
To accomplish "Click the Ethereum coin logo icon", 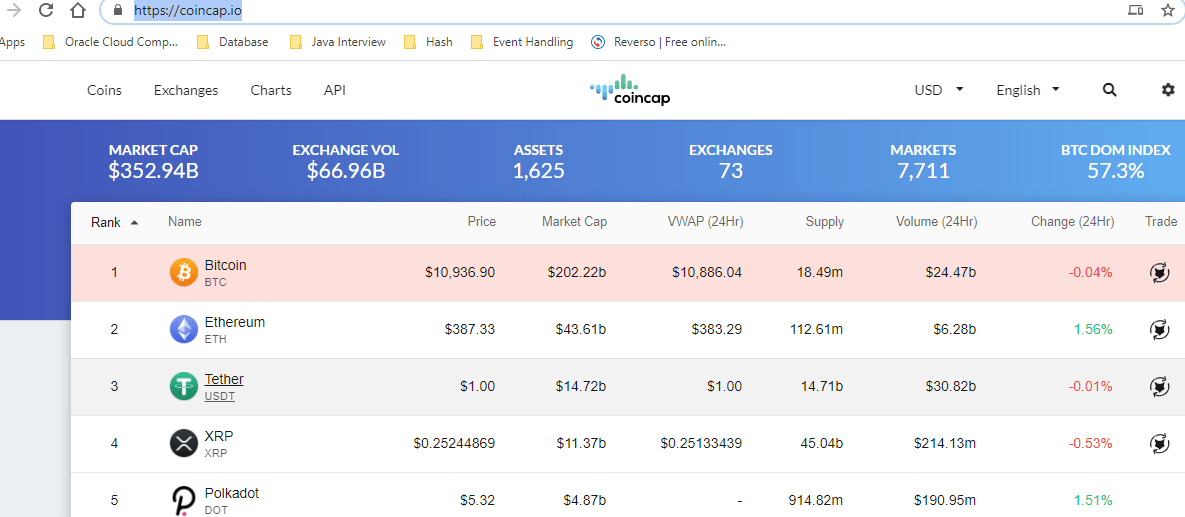I will [184, 329].
